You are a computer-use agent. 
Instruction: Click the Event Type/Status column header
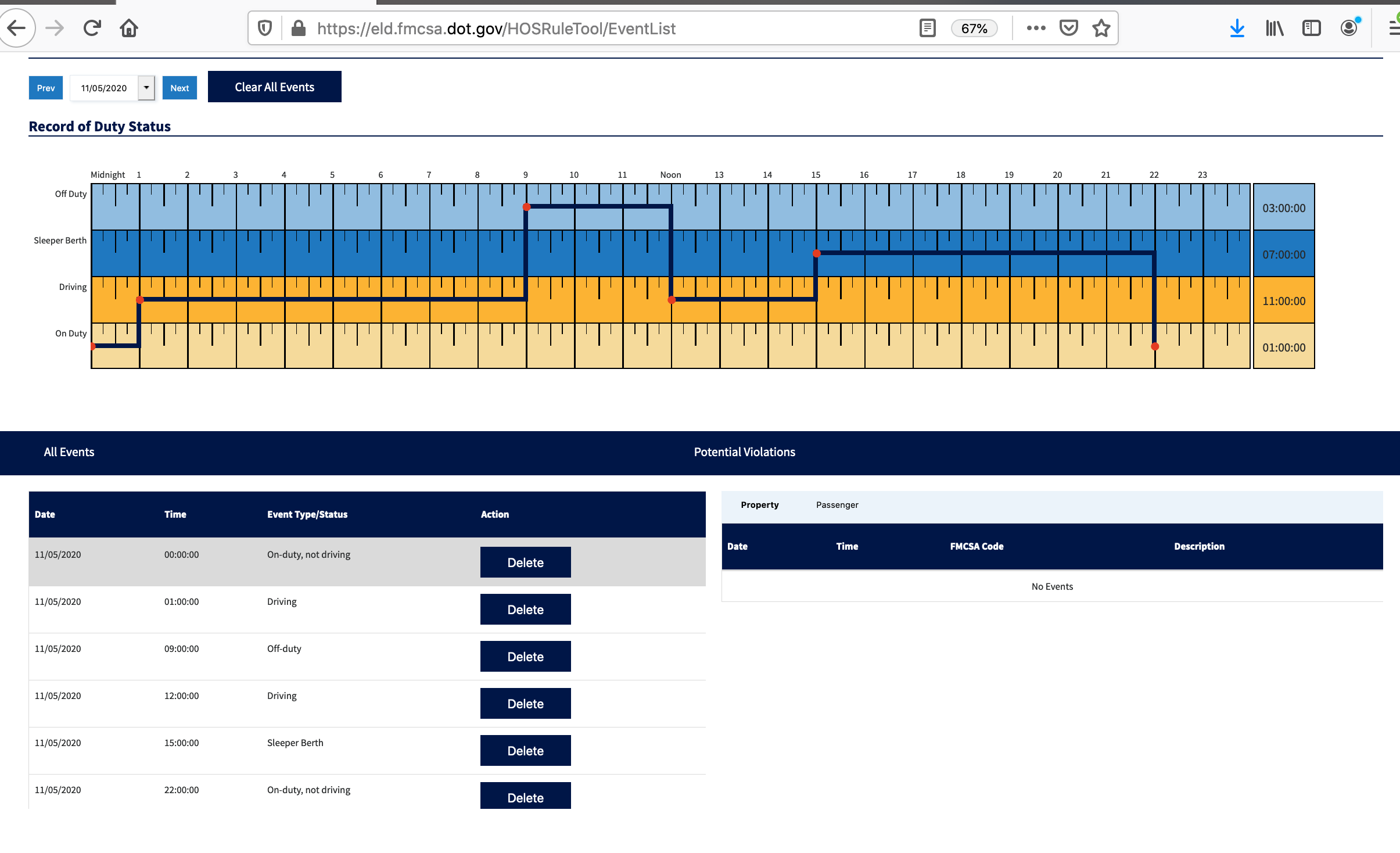307,514
